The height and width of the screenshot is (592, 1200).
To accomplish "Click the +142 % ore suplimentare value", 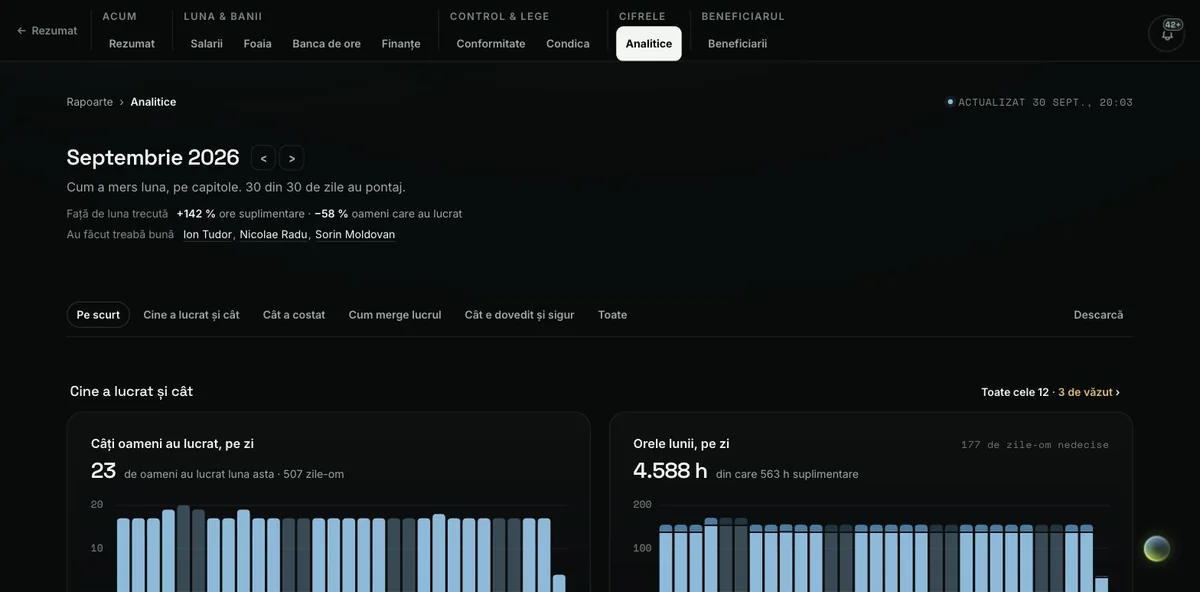I will [x=240, y=214].
